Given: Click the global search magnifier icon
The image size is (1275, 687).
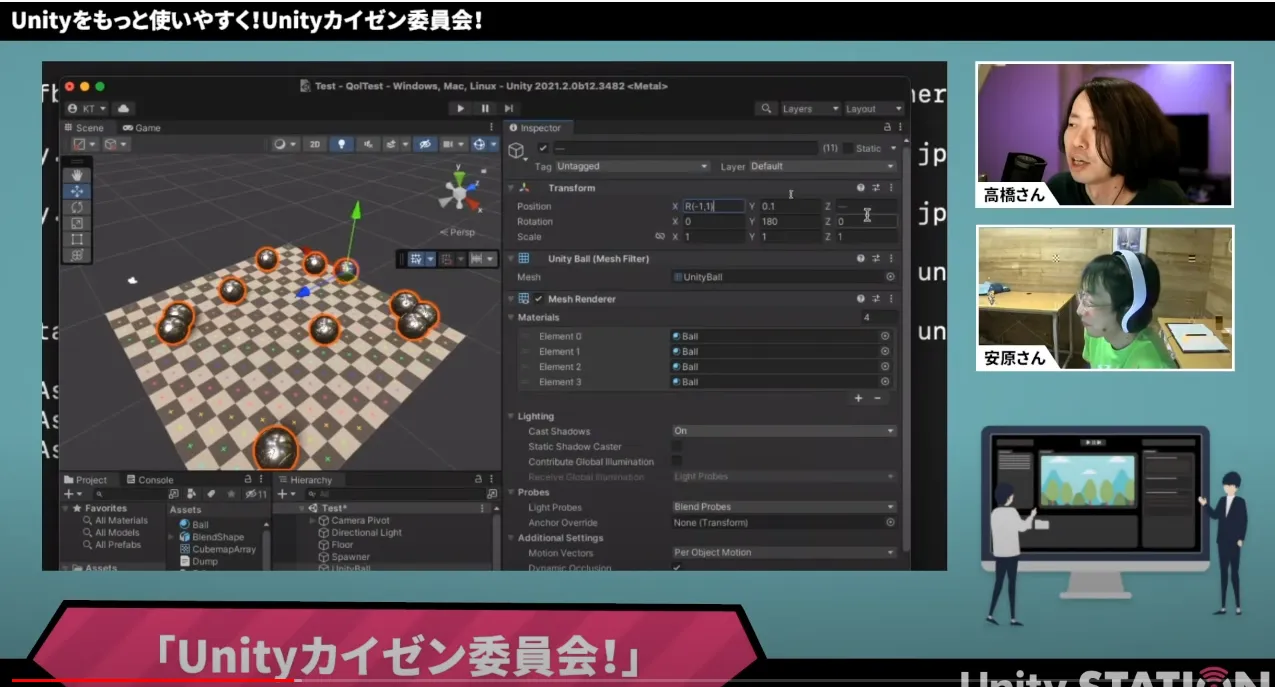Looking at the screenshot, I should [766, 108].
